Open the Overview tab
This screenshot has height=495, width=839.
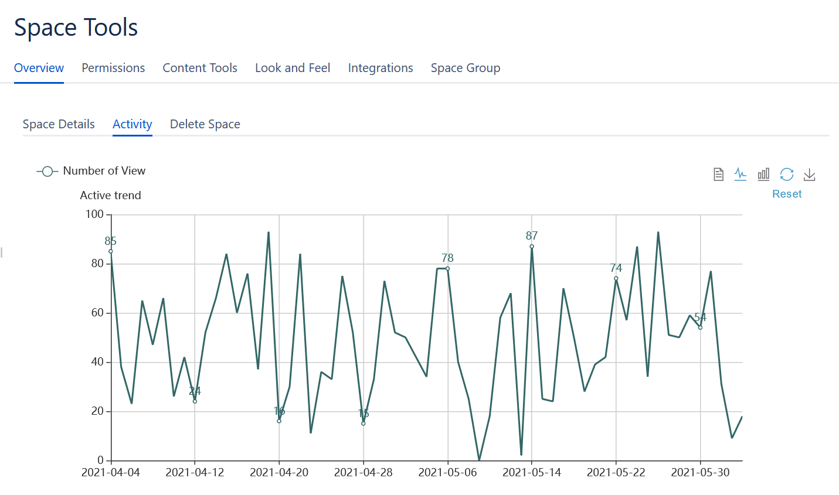pyautogui.click(x=39, y=68)
